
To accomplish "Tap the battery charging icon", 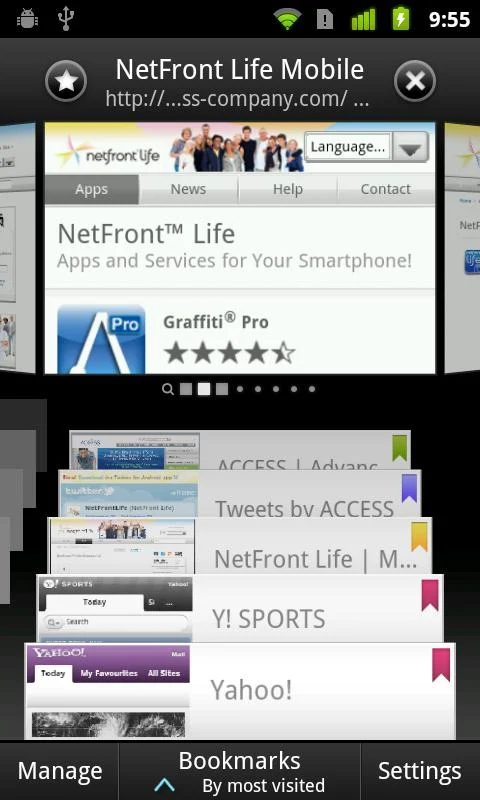I will 401,19.
